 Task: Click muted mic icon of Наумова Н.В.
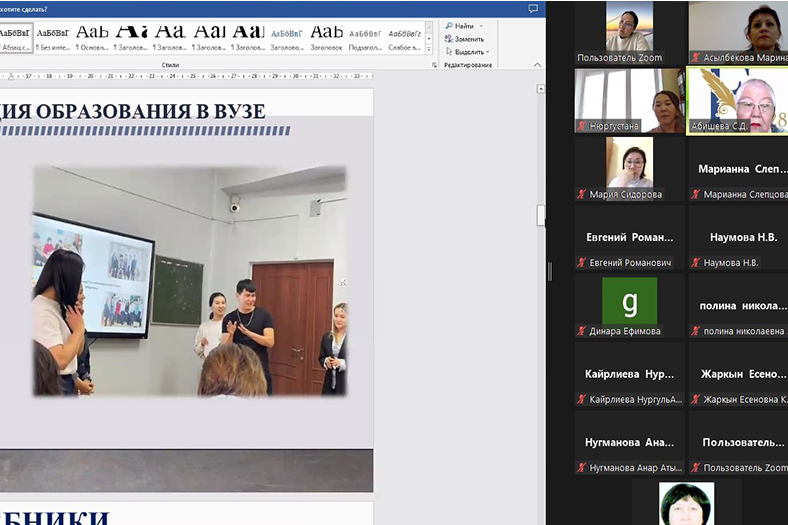click(x=695, y=263)
